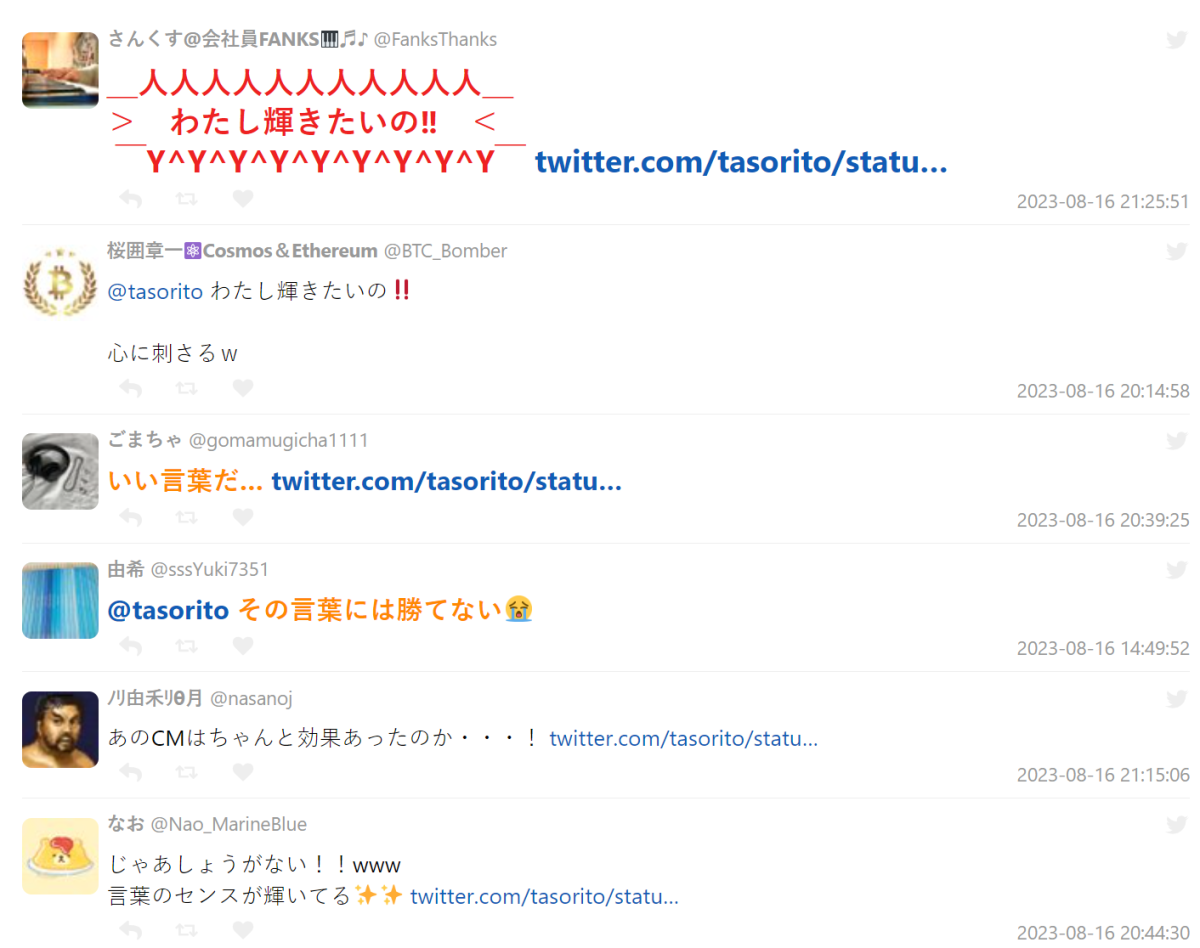Retweet the FanksThanks tweet
1200x948 pixels.
186,199
